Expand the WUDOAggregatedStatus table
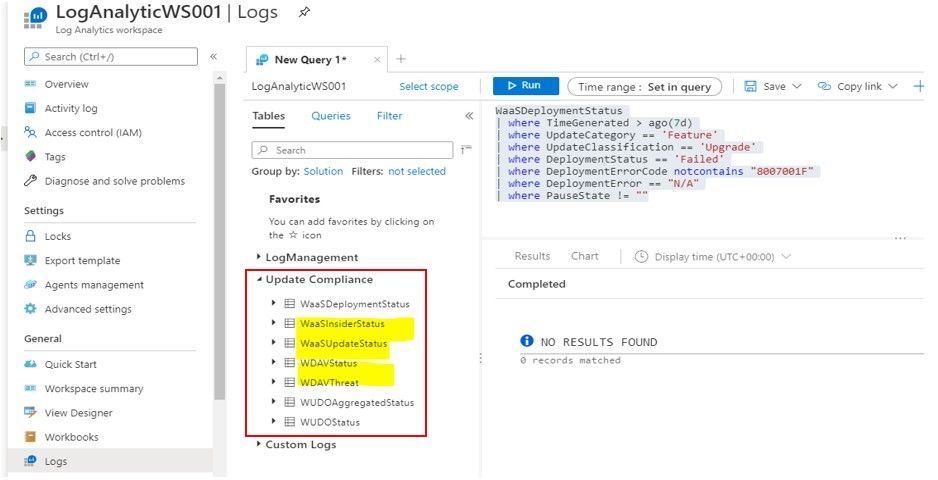This screenshot has width=938, height=480. (x=273, y=402)
